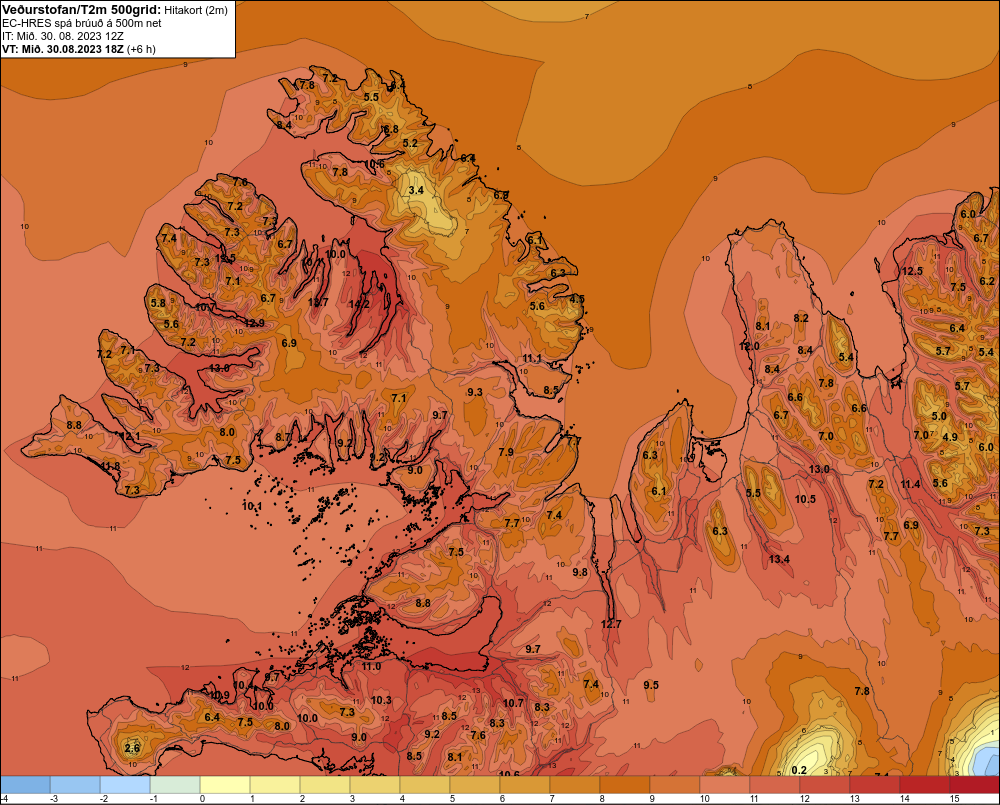
Task: Select the 9.5 temperature value
Action: point(651,685)
